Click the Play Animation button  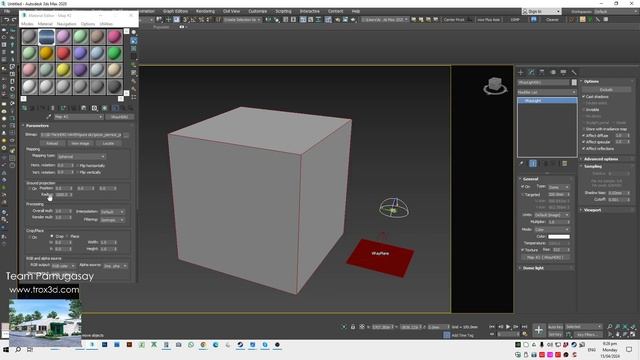coord(508,327)
